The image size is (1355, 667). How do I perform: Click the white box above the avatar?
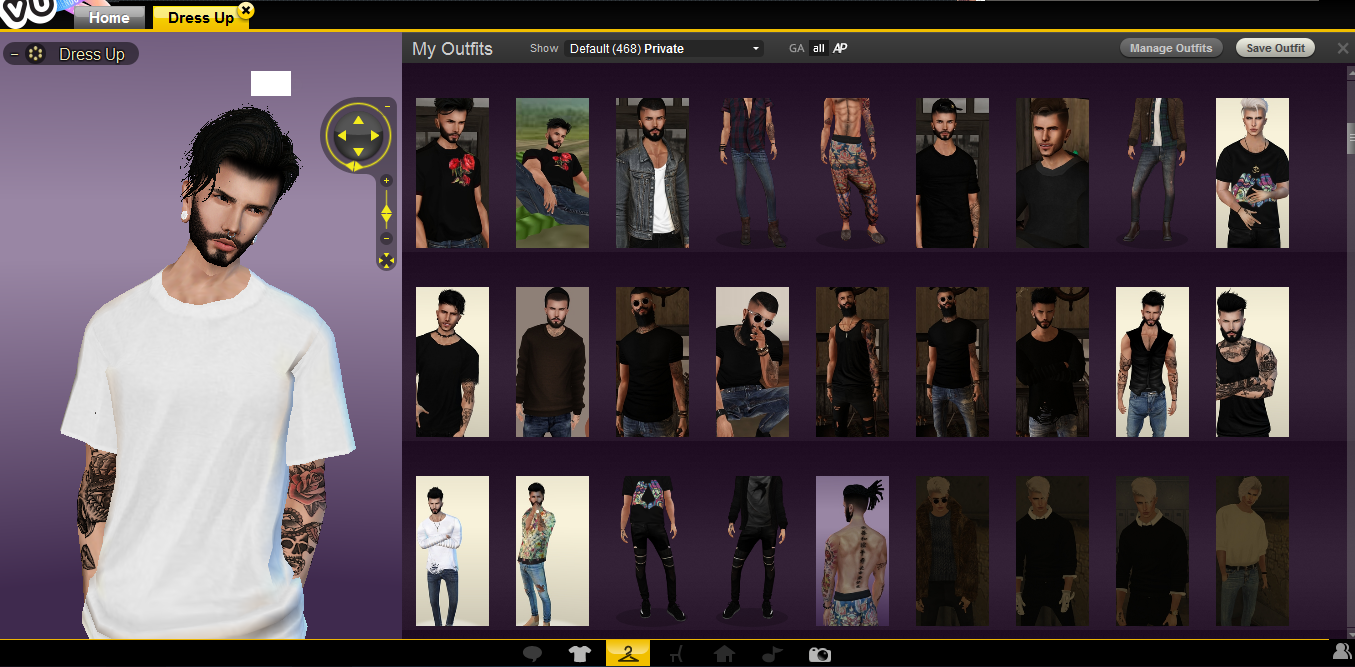coord(271,83)
